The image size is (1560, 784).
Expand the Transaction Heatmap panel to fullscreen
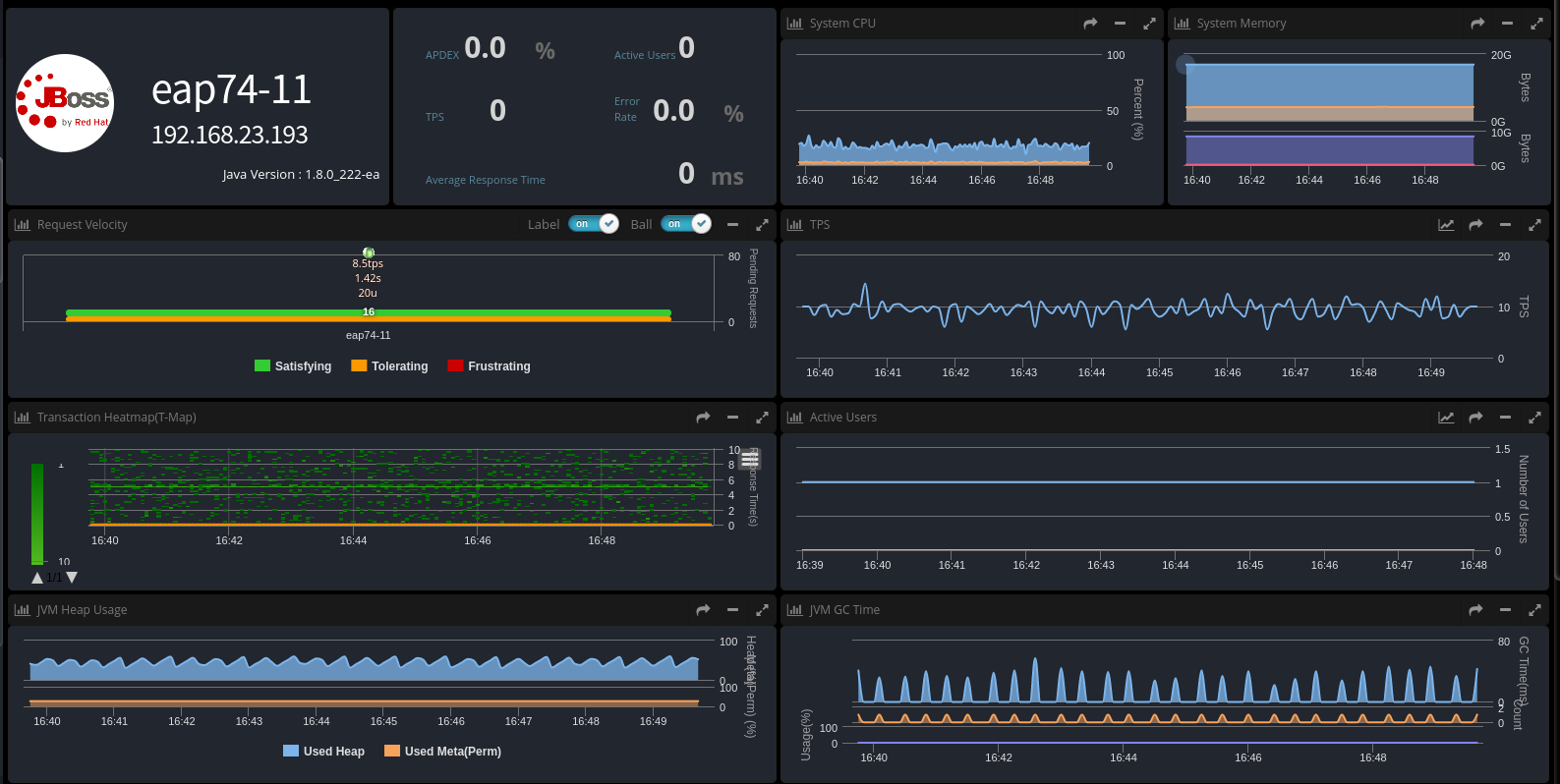coord(762,418)
